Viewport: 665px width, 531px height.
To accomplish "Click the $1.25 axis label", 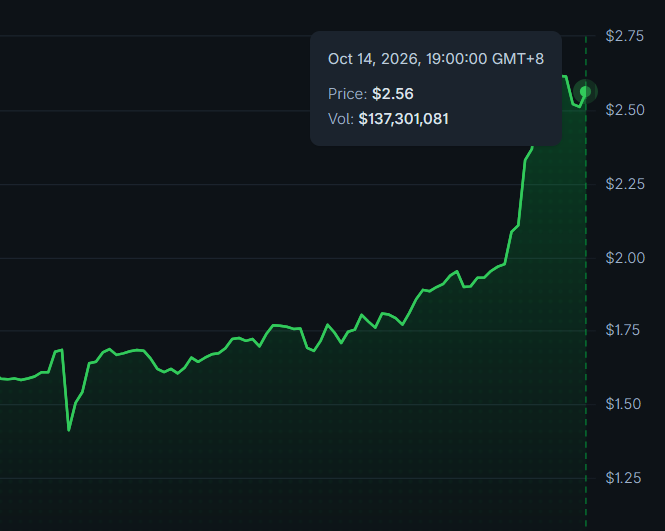I will tap(623, 478).
